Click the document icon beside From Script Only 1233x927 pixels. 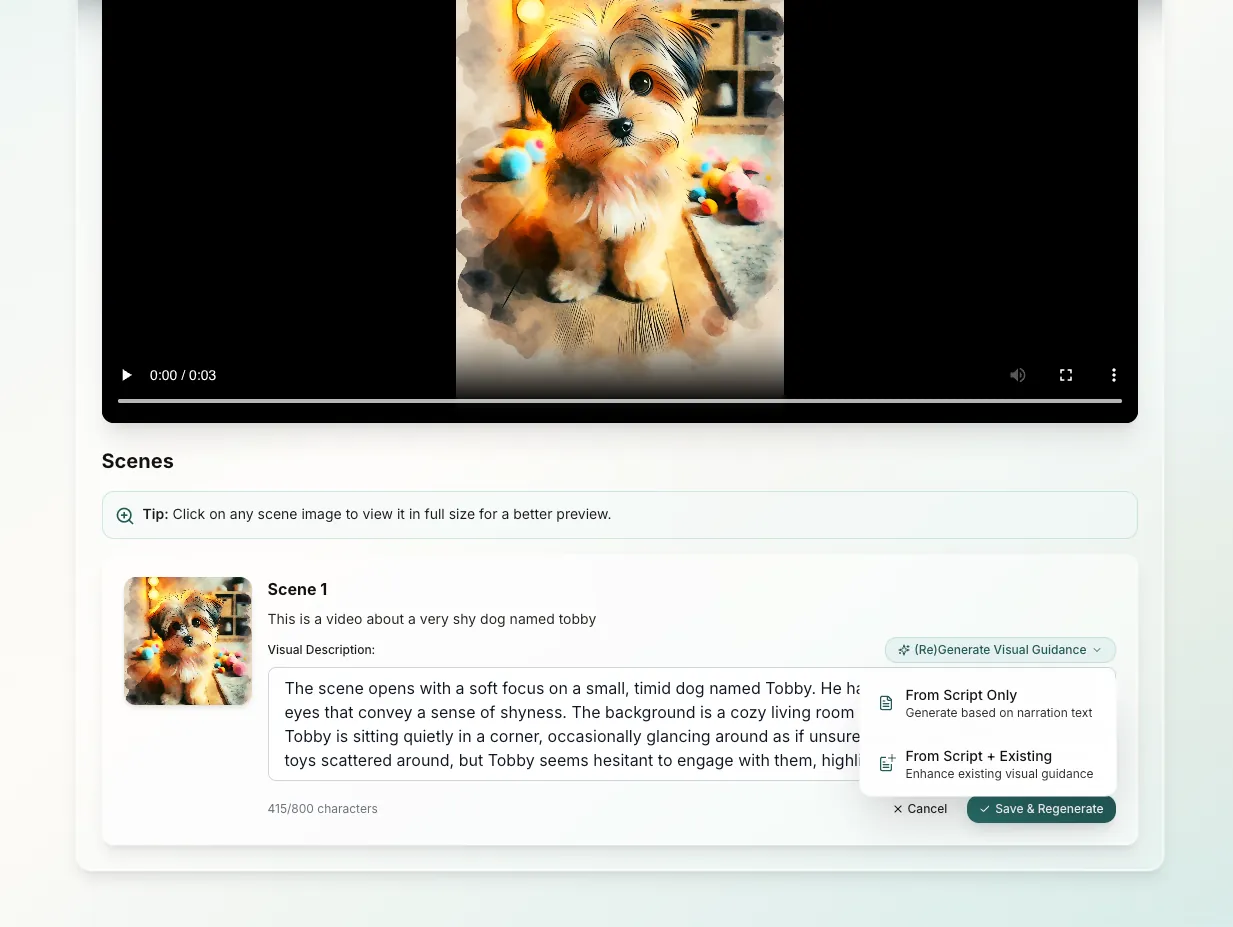tap(885, 703)
